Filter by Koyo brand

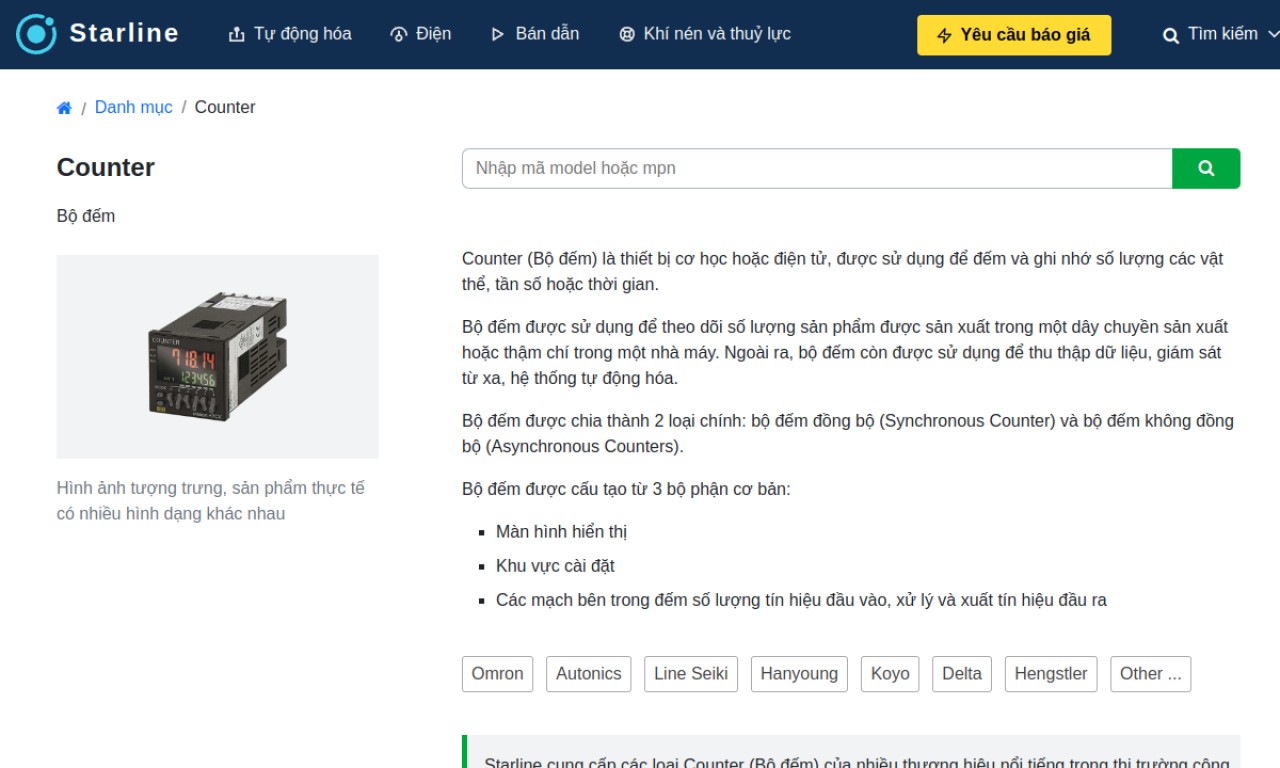pyautogui.click(x=890, y=674)
